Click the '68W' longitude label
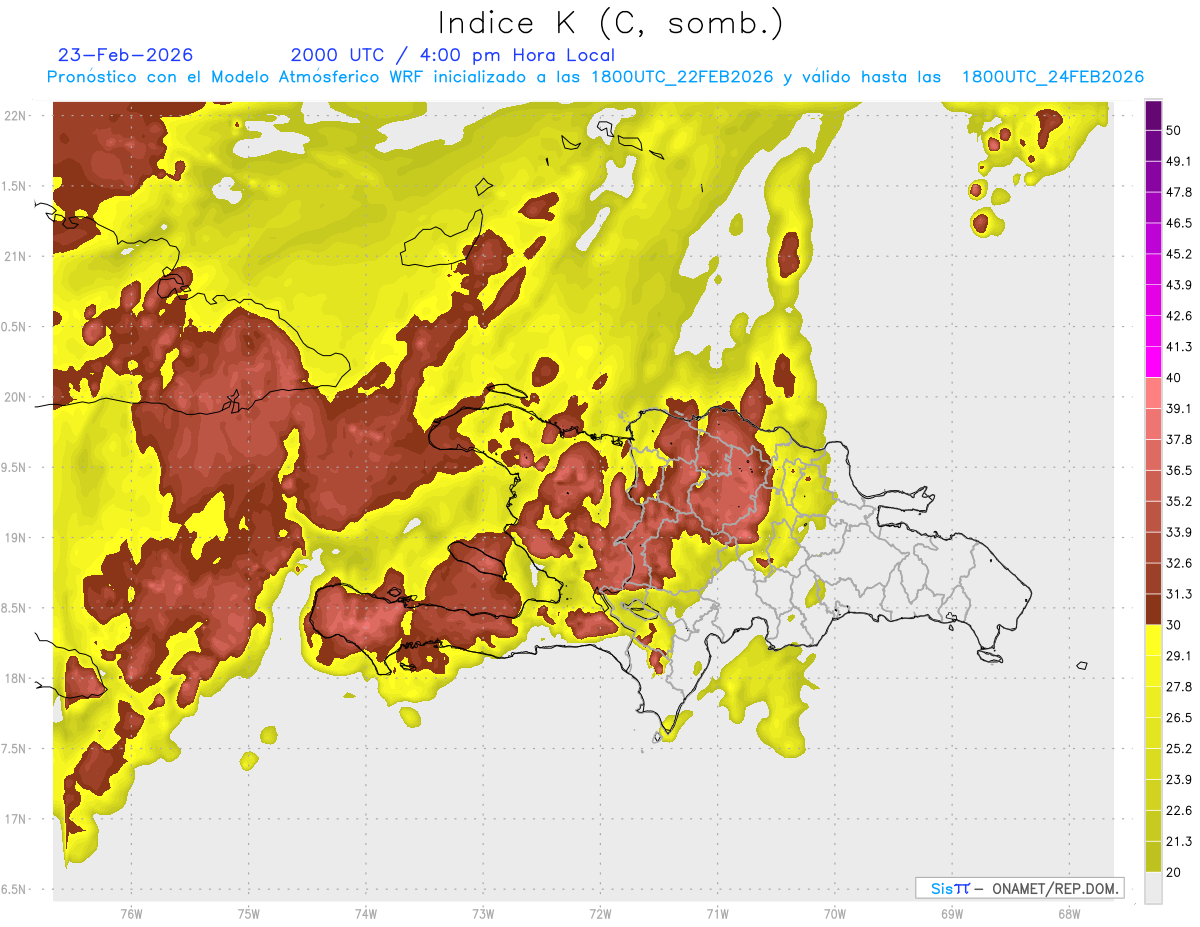1200x927 pixels. coord(1069,913)
